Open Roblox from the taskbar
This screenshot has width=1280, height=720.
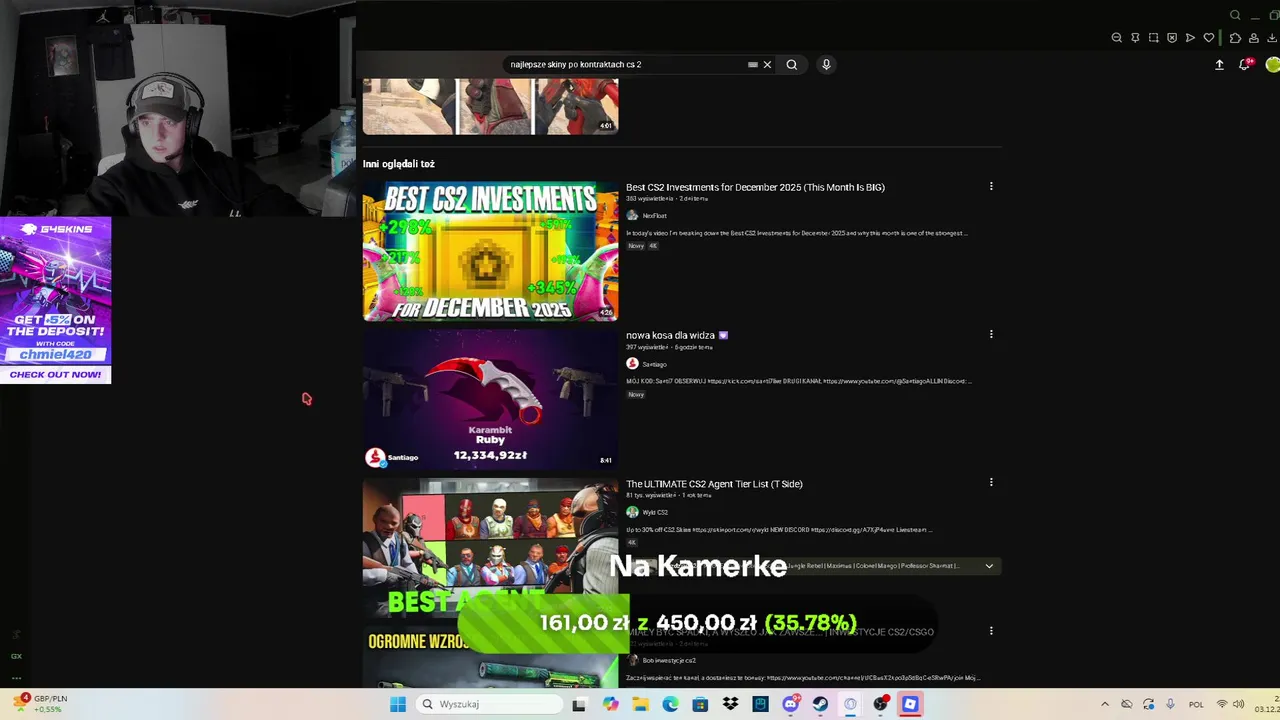click(910, 704)
